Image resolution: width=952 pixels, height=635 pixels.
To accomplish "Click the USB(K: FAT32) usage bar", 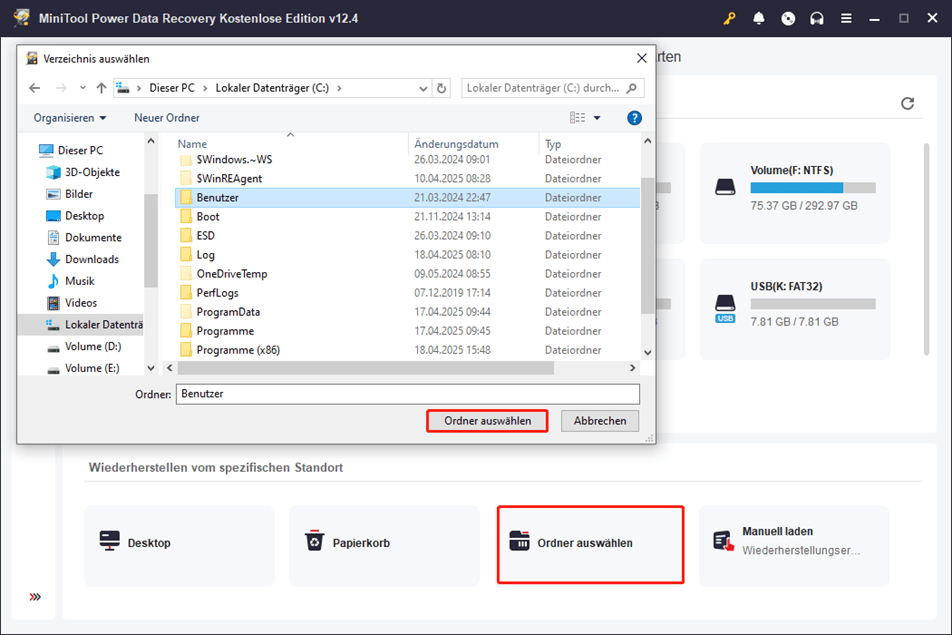I will (x=813, y=304).
